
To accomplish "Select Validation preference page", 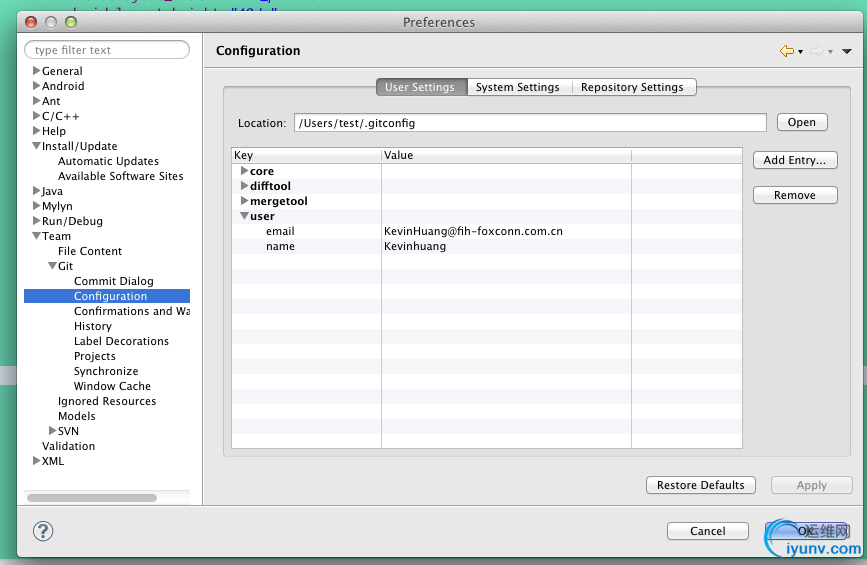I will pos(69,446).
